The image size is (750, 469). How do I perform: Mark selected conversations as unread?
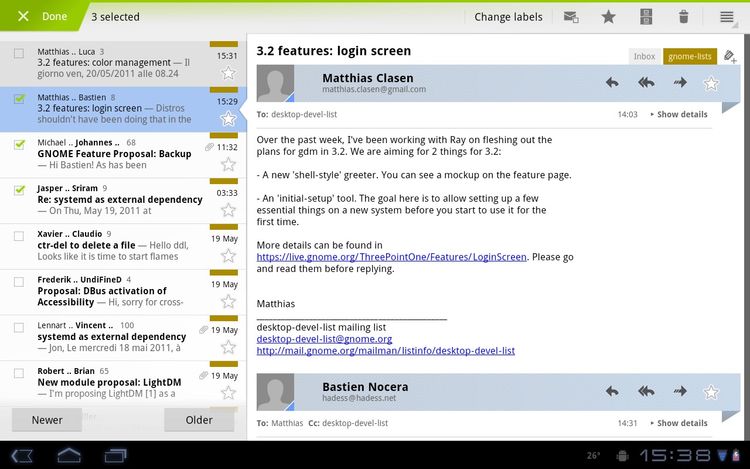[x=571, y=17]
